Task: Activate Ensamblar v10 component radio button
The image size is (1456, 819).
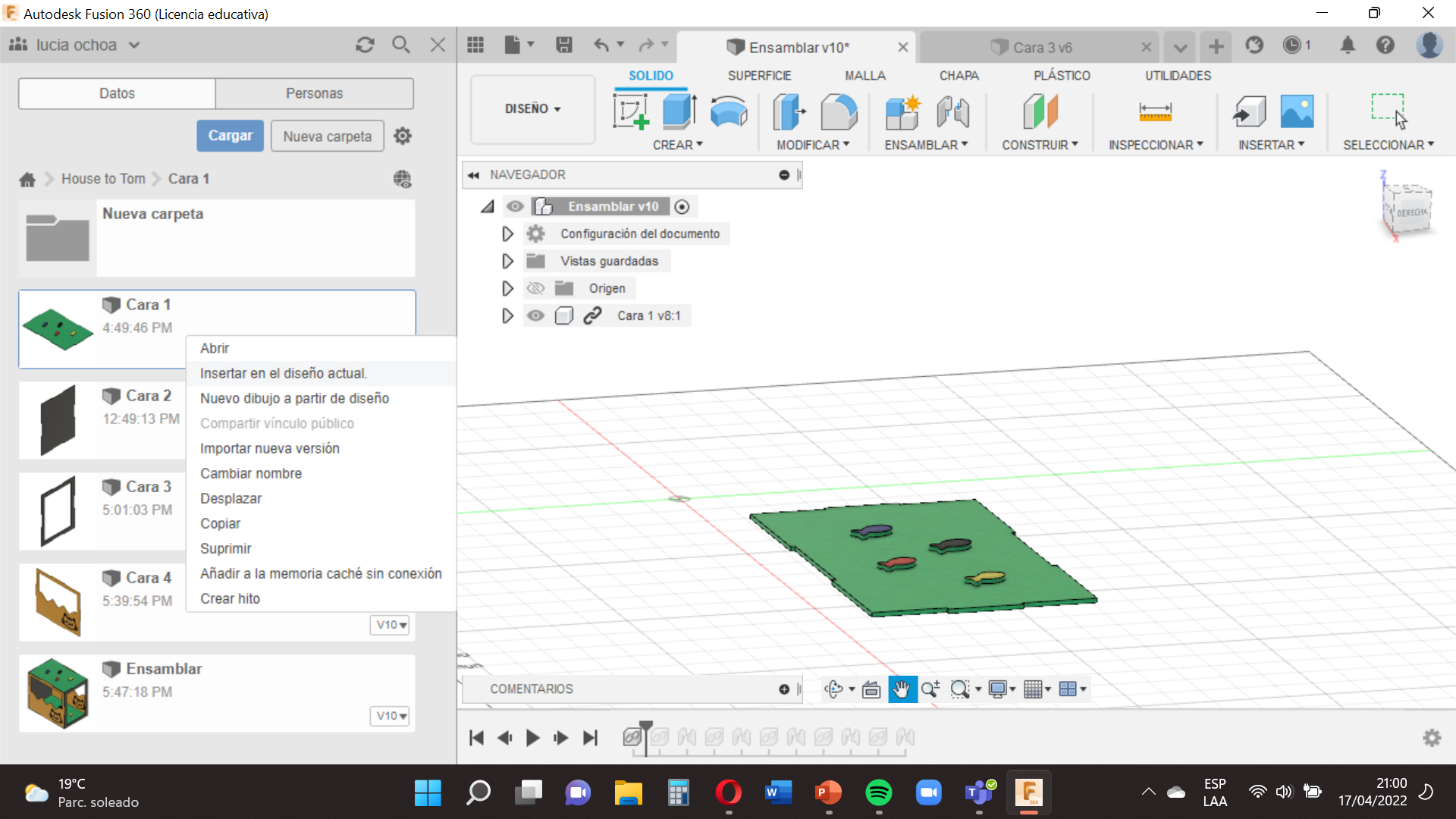Action: pyautogui.click(x=682, y=206)
